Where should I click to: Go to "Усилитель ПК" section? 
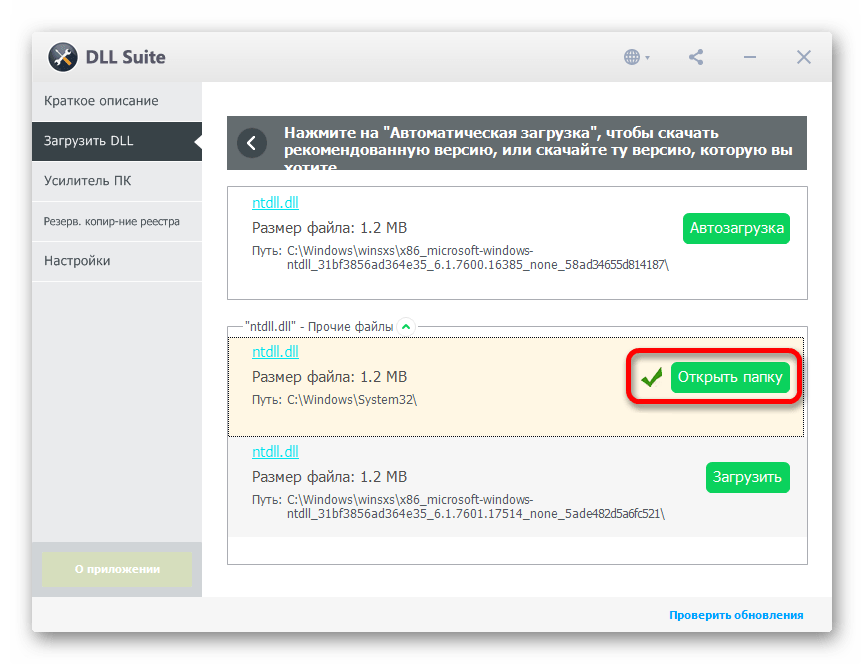coord(88,181)
